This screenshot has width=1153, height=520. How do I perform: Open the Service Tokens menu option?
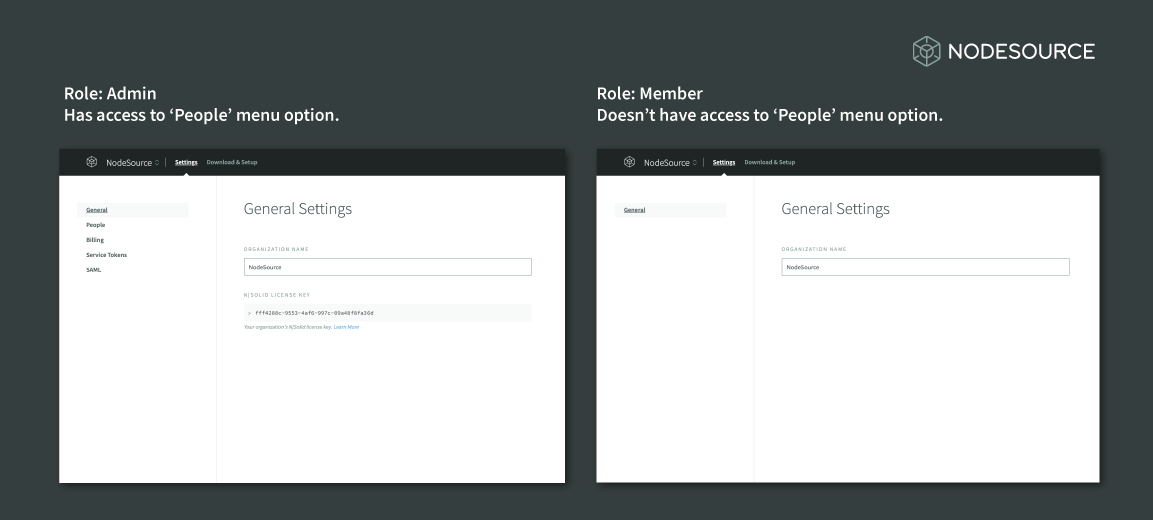click(x=107, y=254)
